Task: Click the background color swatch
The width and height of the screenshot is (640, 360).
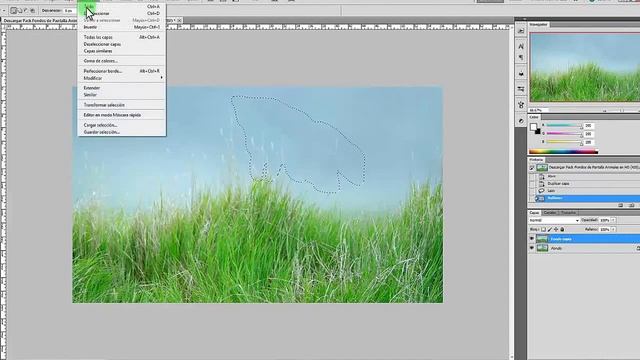Action: pos(538,131)
